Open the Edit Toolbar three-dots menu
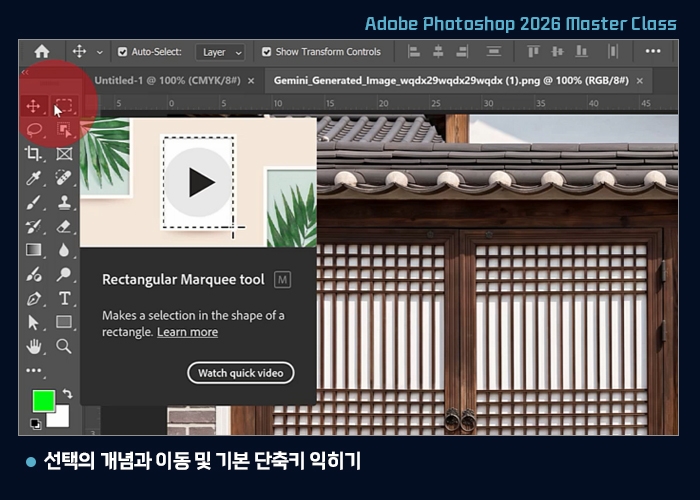This screenshot has width=700, height=500. pos(33,370)
